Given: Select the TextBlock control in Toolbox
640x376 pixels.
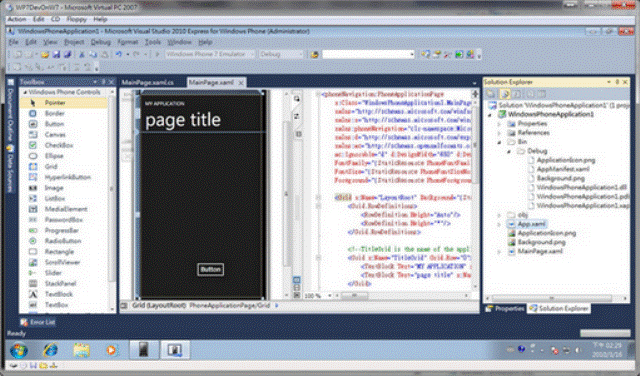Looking at the screenshot, I should [x=59, y=294].
